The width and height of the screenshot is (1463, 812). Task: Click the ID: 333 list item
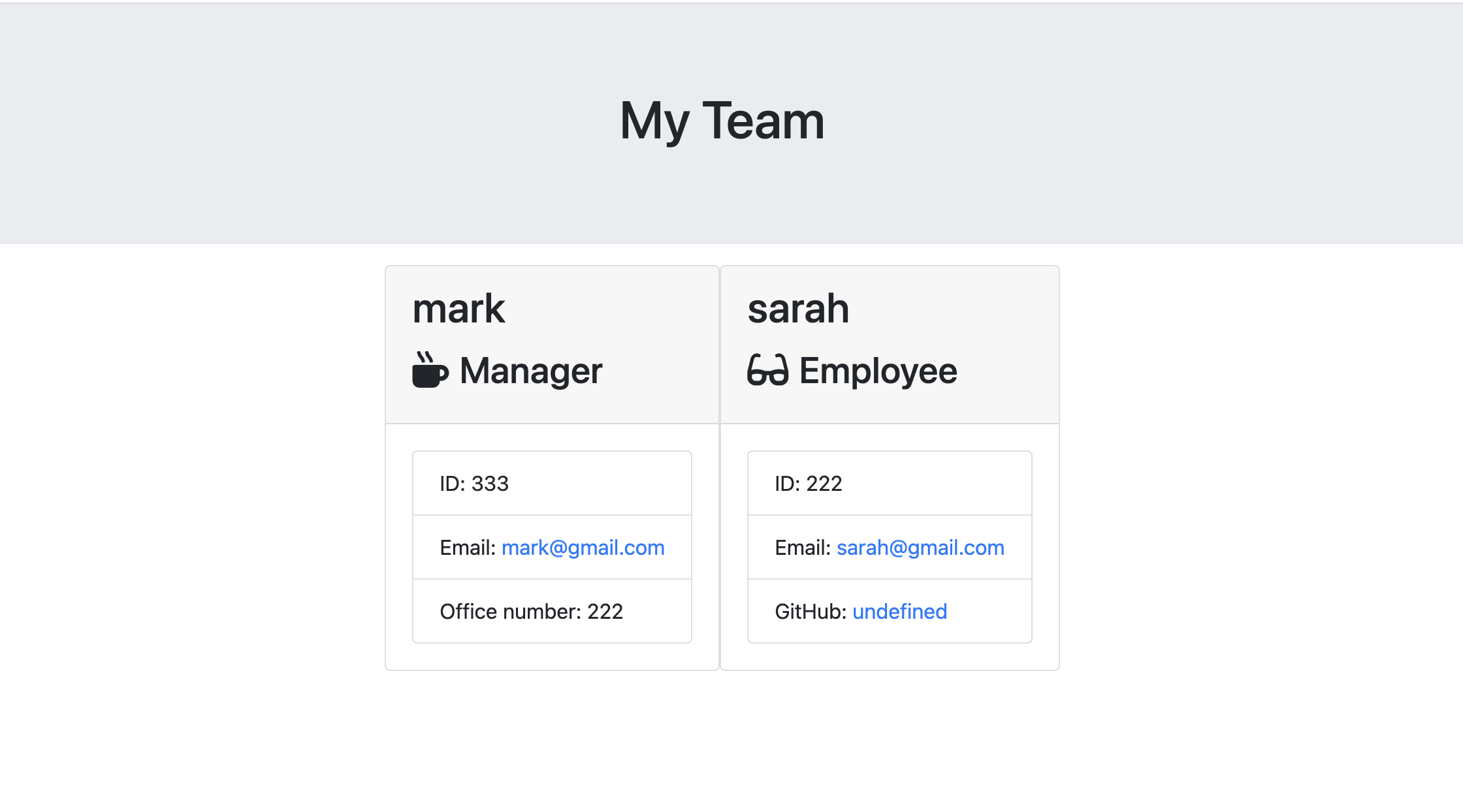[551, 483]
